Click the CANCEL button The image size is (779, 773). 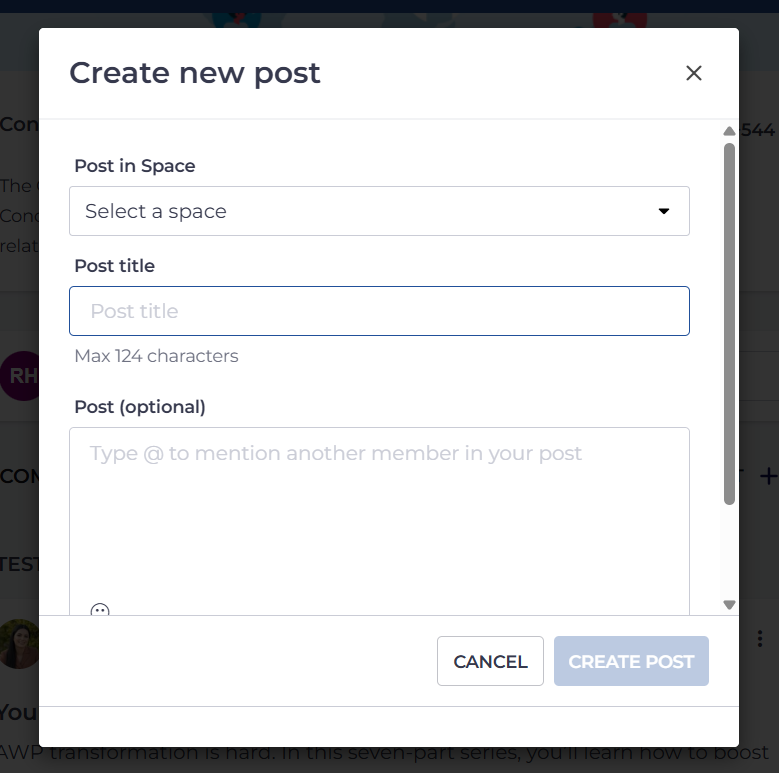490,661
